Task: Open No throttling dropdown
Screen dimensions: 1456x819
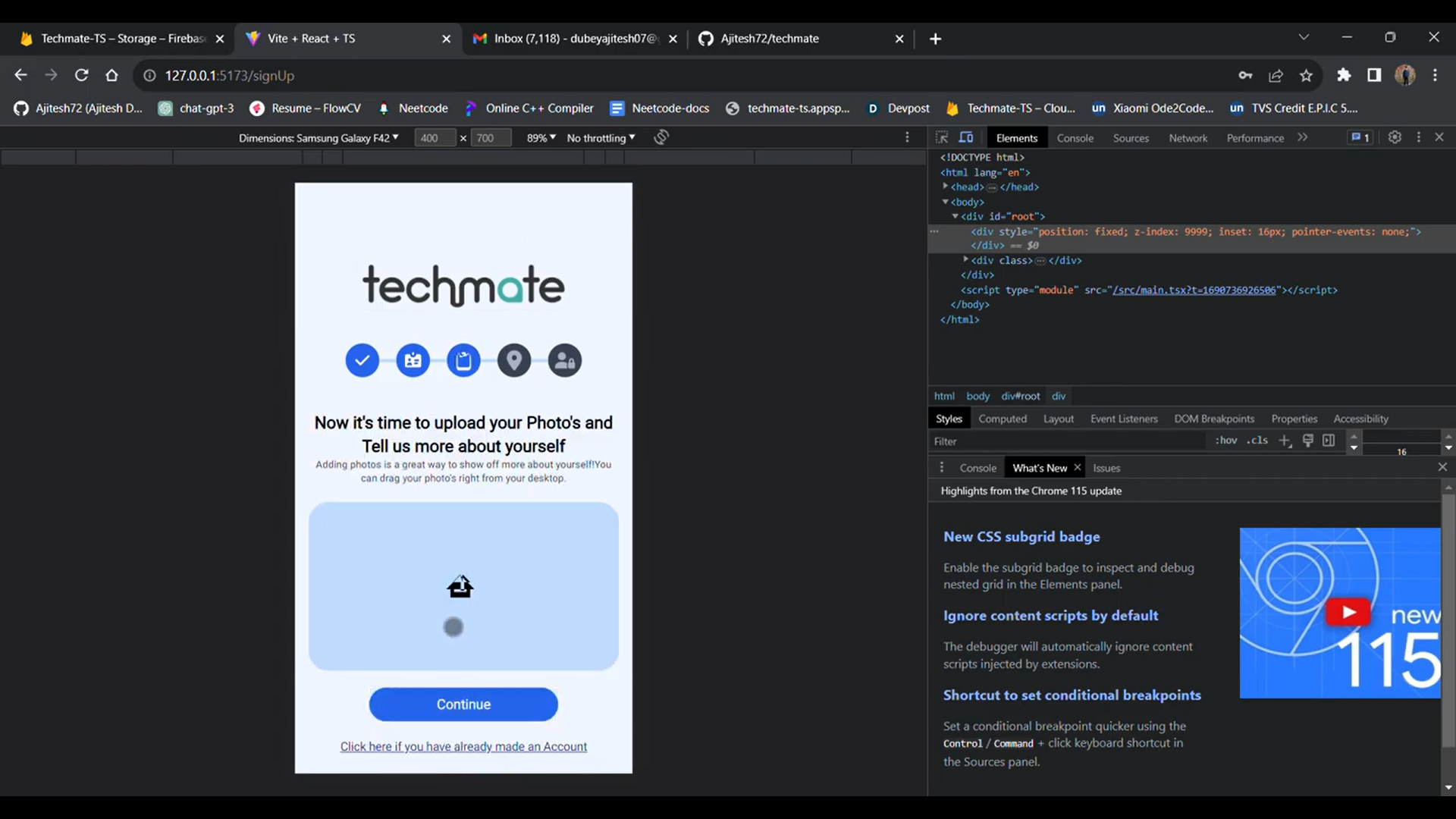Action: [x=601, y=138]
